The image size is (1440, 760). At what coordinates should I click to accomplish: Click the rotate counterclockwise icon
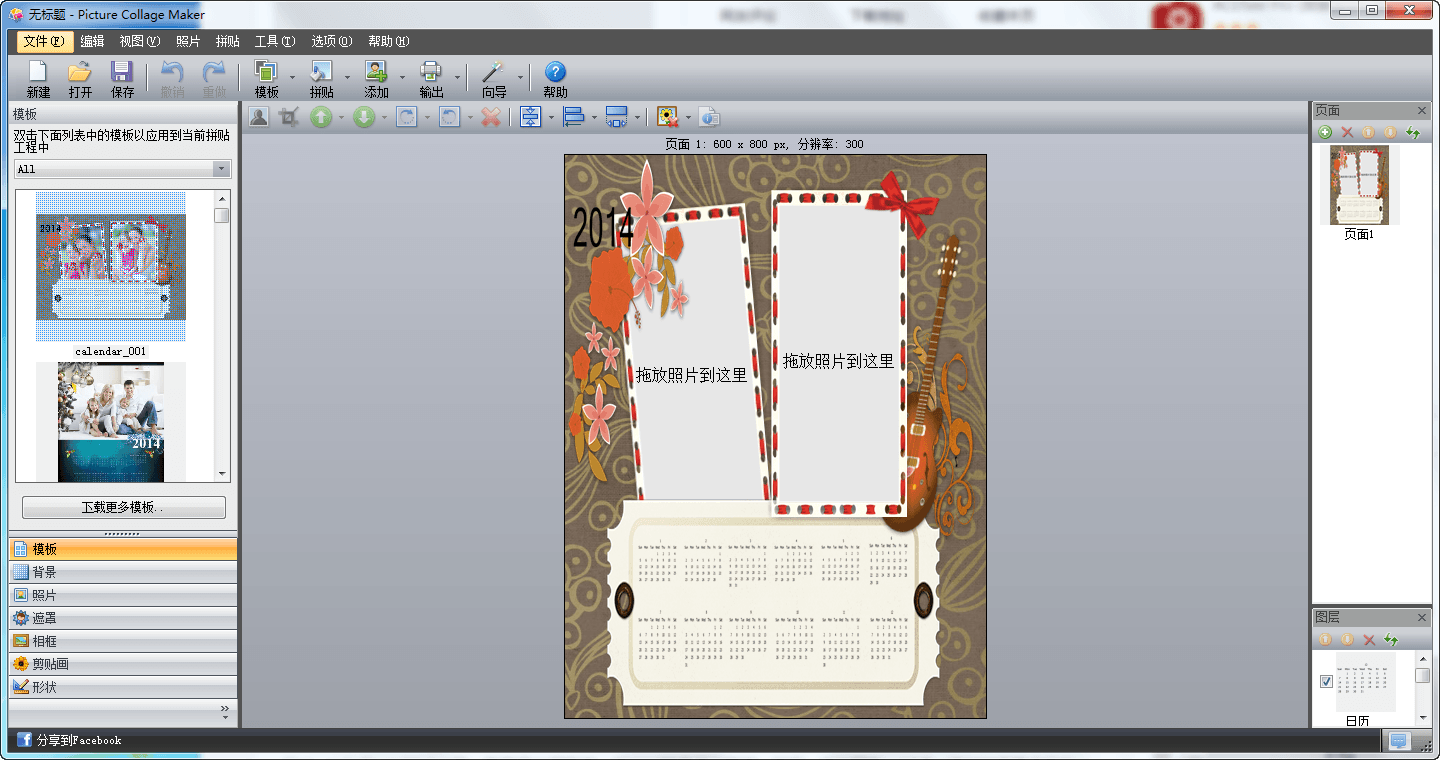450,117
